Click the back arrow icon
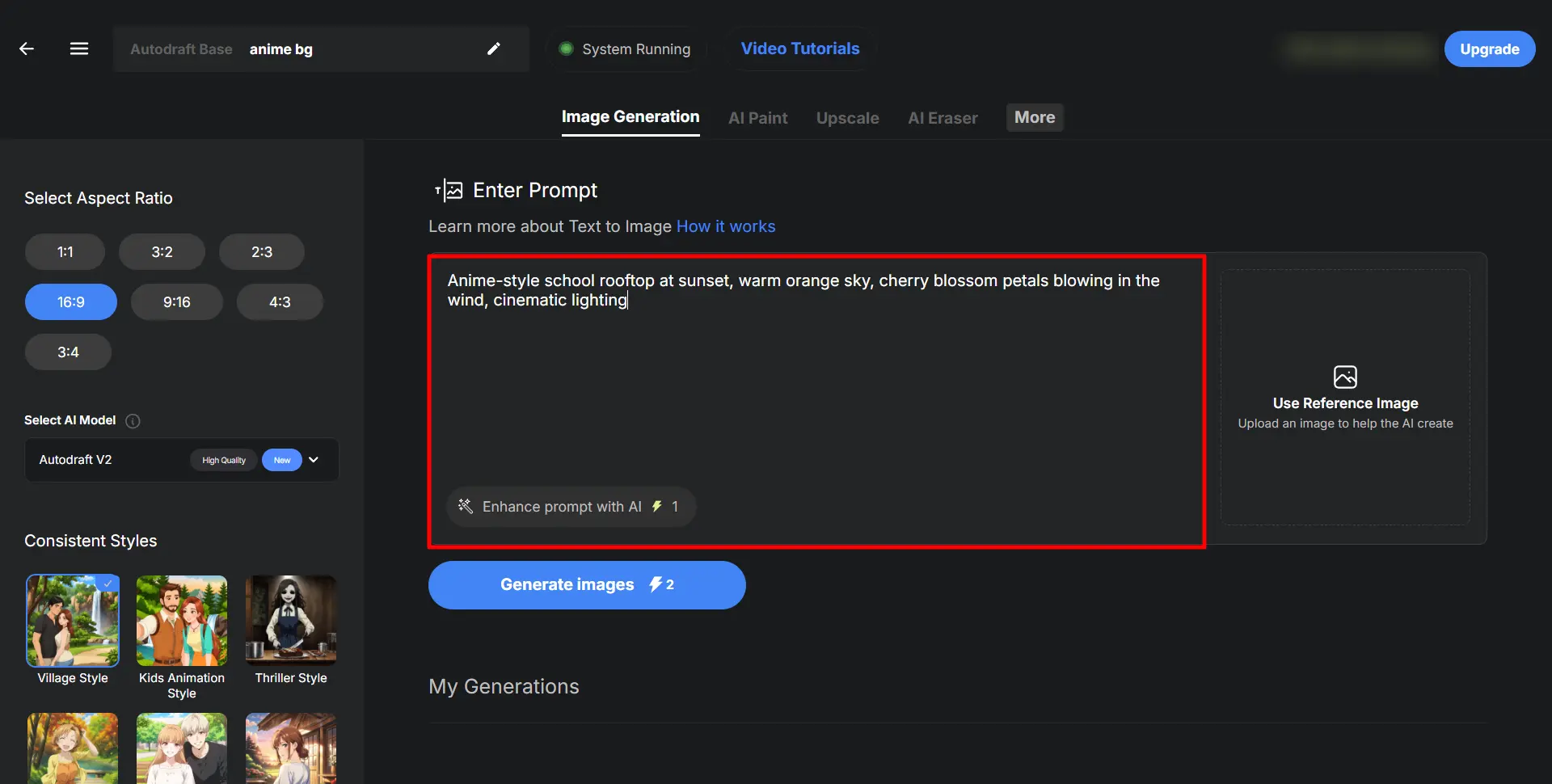The height and width of the screenshot is (784, 1552). click(x=27, y=48)
